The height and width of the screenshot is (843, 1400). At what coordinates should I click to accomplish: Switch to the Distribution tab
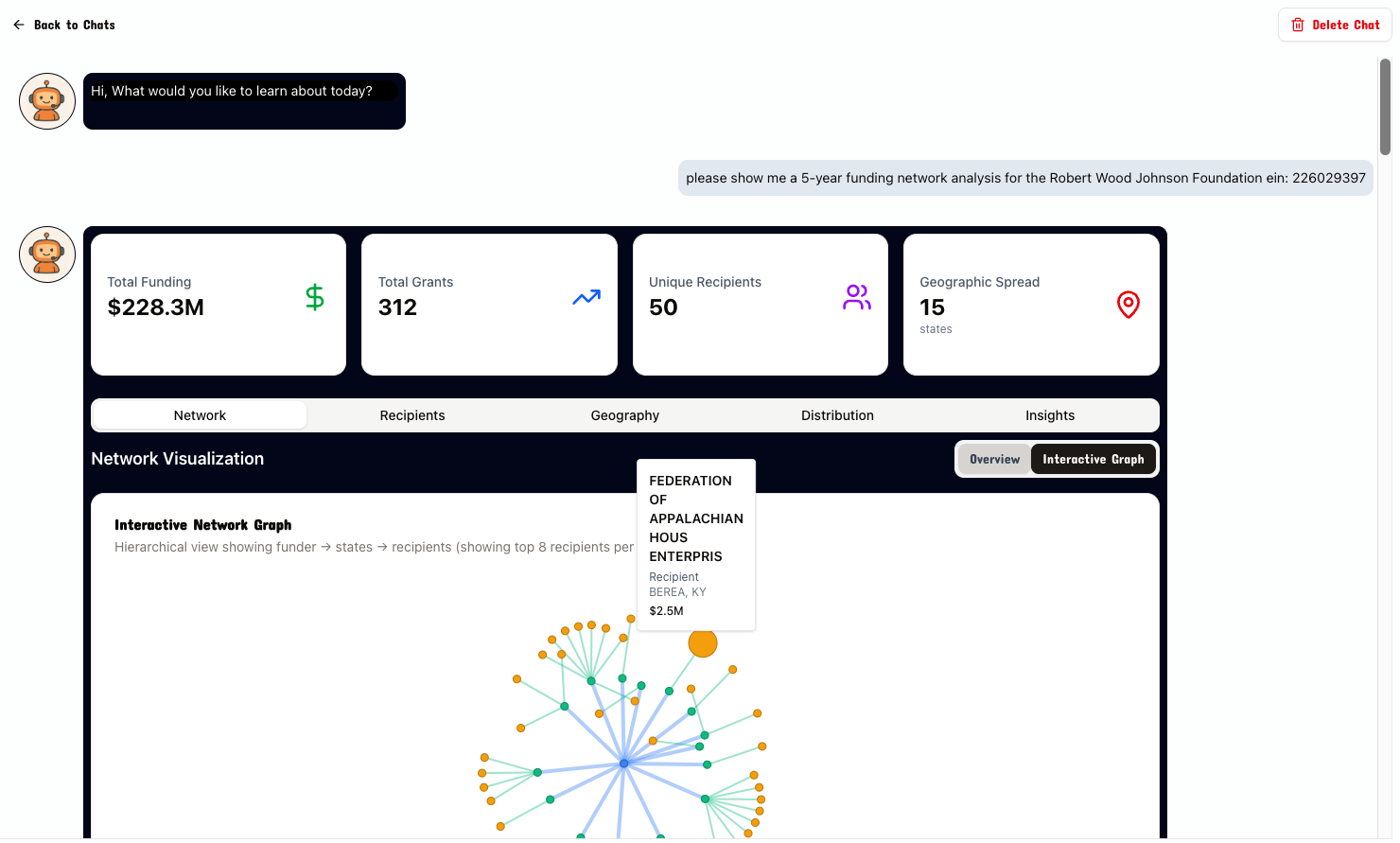click(837, 415)
